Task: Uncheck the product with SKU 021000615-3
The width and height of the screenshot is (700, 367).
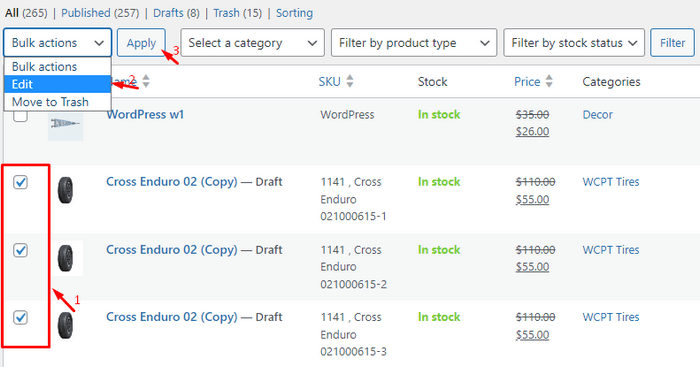Action: (20, 317)
